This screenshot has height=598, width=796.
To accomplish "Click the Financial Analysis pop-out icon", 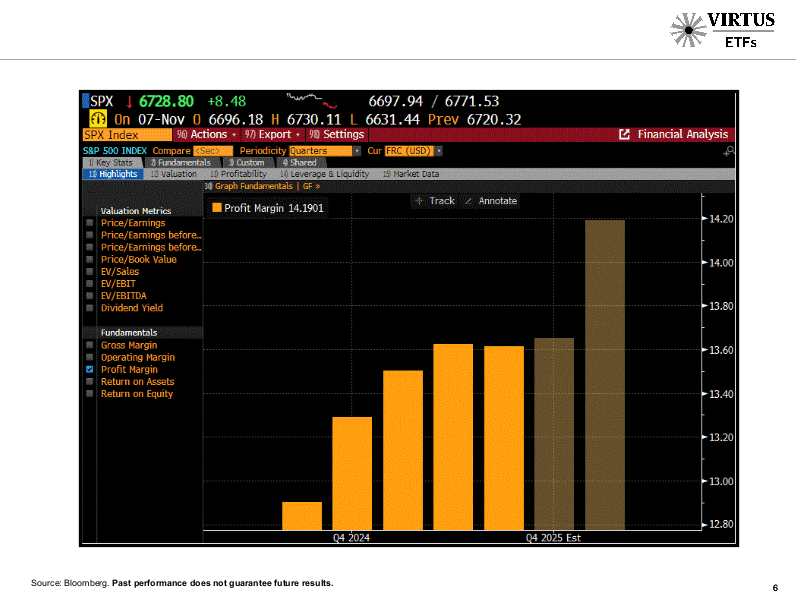I will pos(625,135).
